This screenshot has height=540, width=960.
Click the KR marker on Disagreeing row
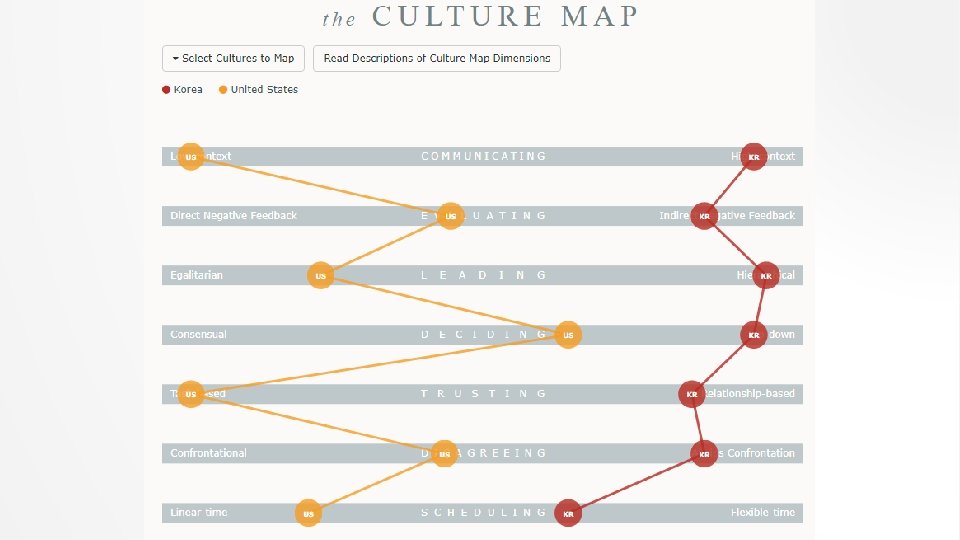click(705, 453)
